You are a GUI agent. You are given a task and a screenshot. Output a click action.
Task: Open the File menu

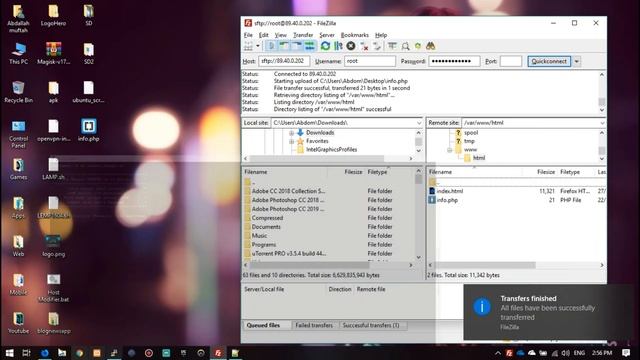(x=248, y=35)
